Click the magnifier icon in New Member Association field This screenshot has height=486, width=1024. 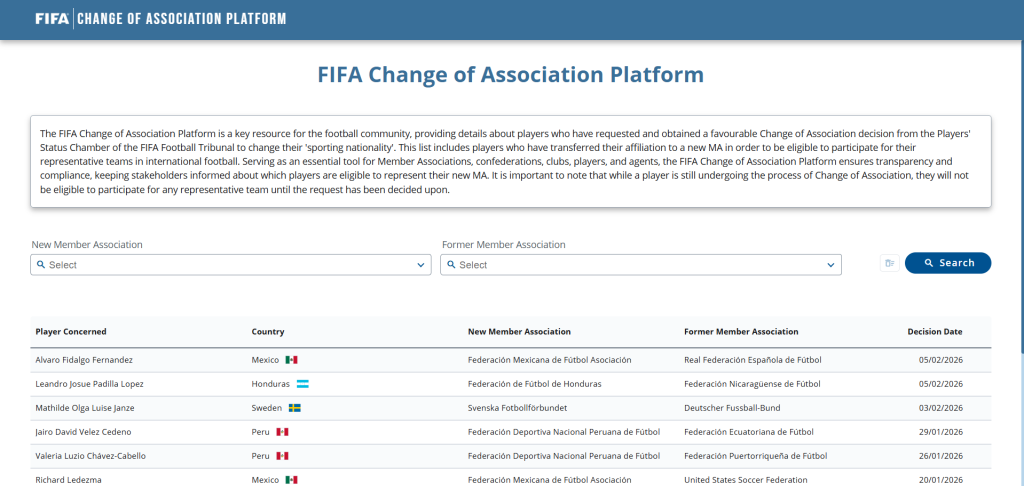[41, 265]
